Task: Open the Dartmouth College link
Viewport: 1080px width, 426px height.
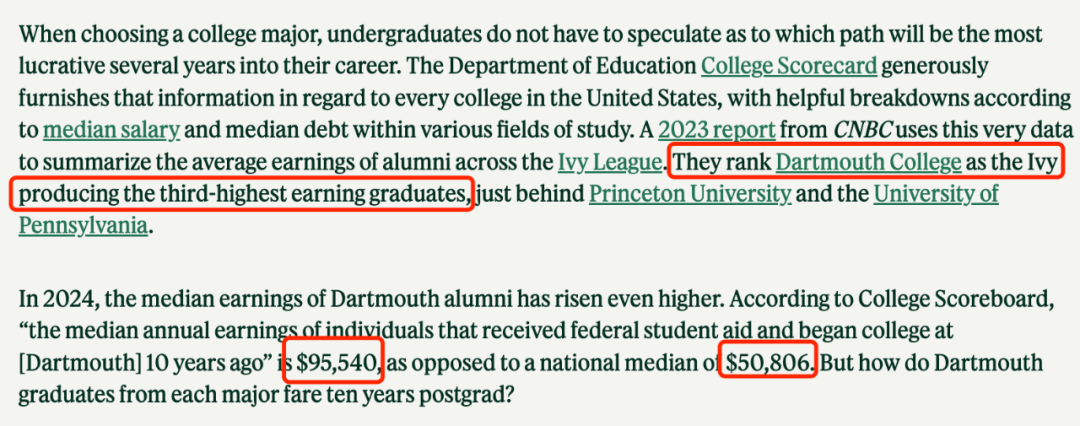Action: click(868, 162)
